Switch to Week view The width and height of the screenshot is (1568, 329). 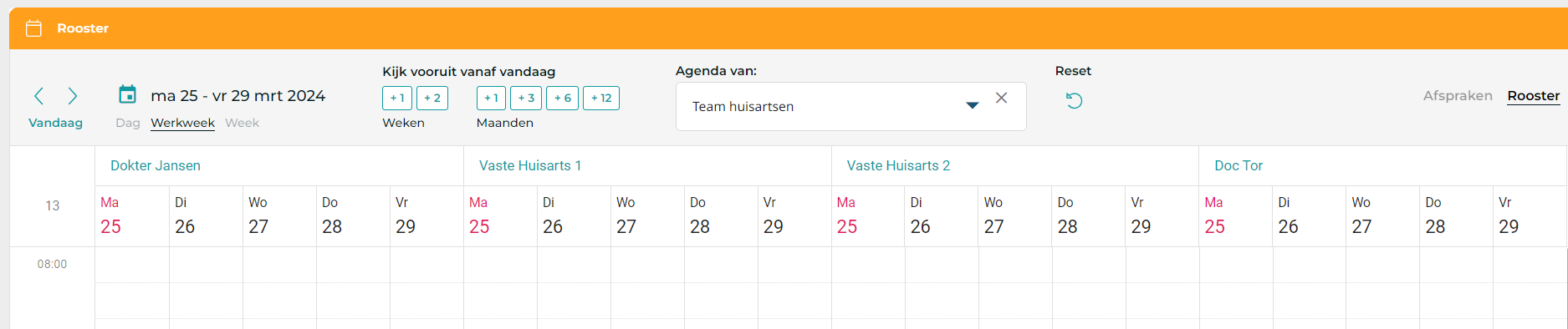point(242,123)
